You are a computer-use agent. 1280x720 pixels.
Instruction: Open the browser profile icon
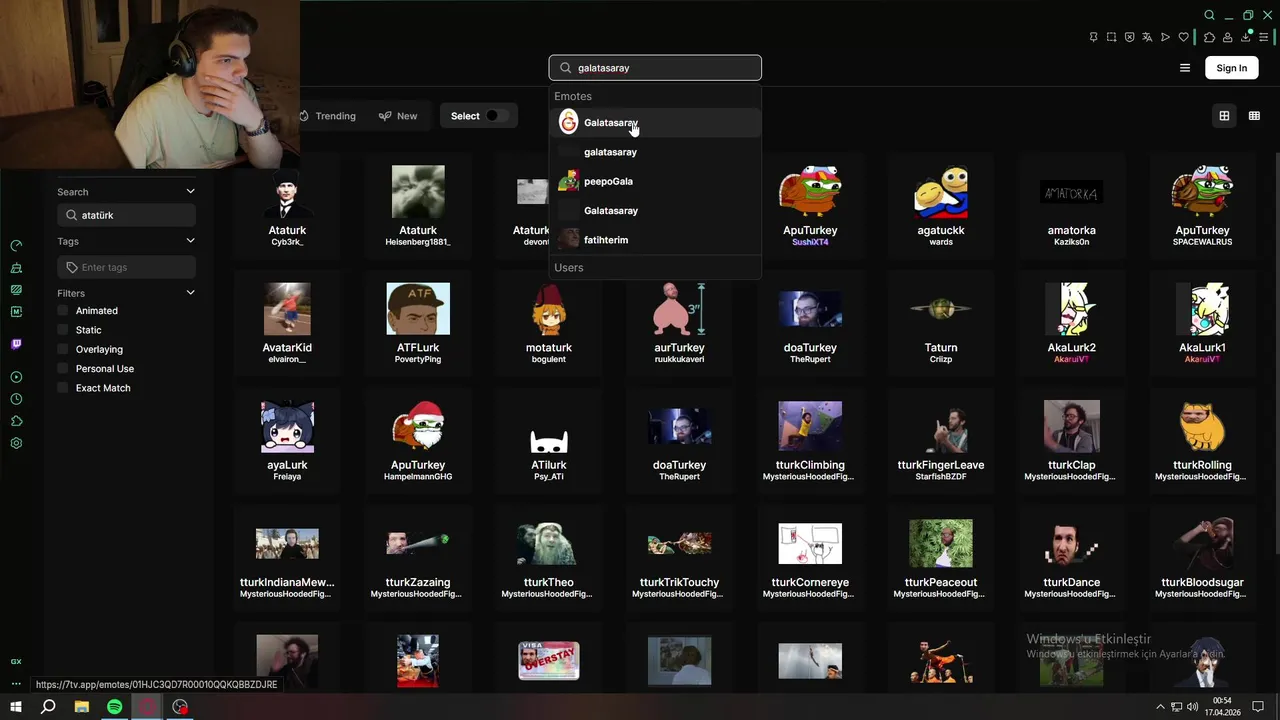(x=1228, y=37)
